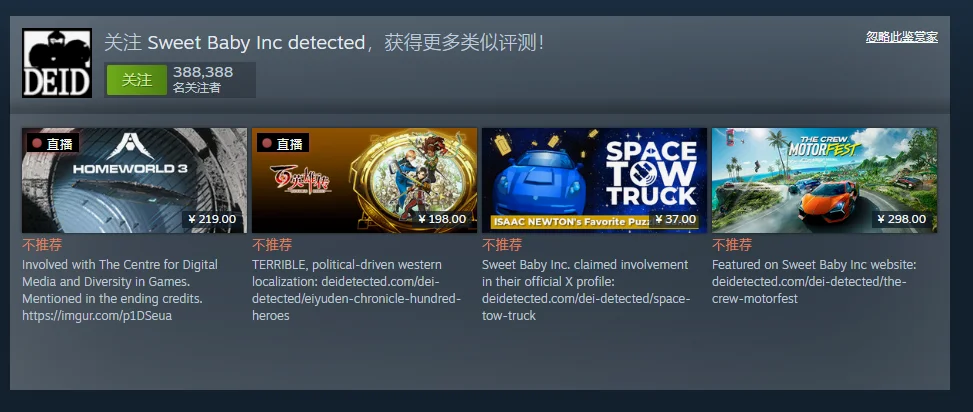973x412 pixels.
Task: Open the Space Tow Truck review text
Action: click(x=586, y=290)
